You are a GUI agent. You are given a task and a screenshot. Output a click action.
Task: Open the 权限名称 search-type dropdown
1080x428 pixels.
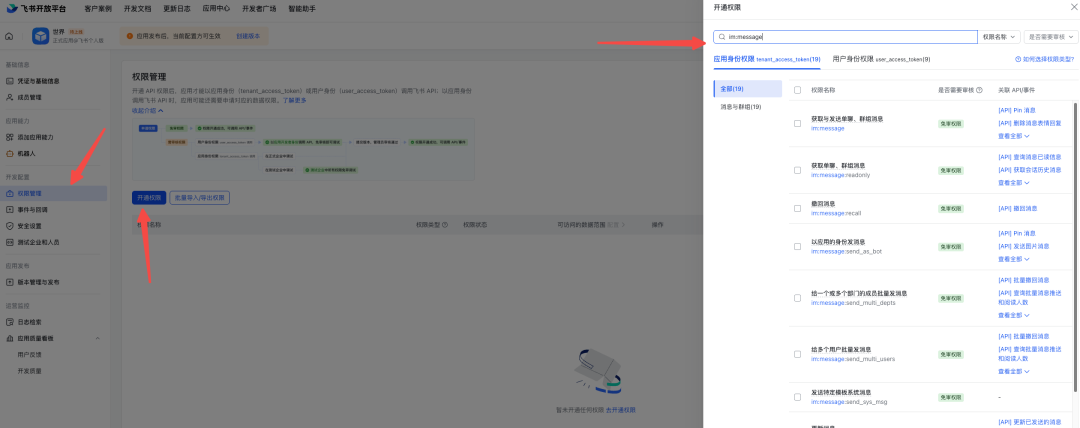click(x=999, y=37)
